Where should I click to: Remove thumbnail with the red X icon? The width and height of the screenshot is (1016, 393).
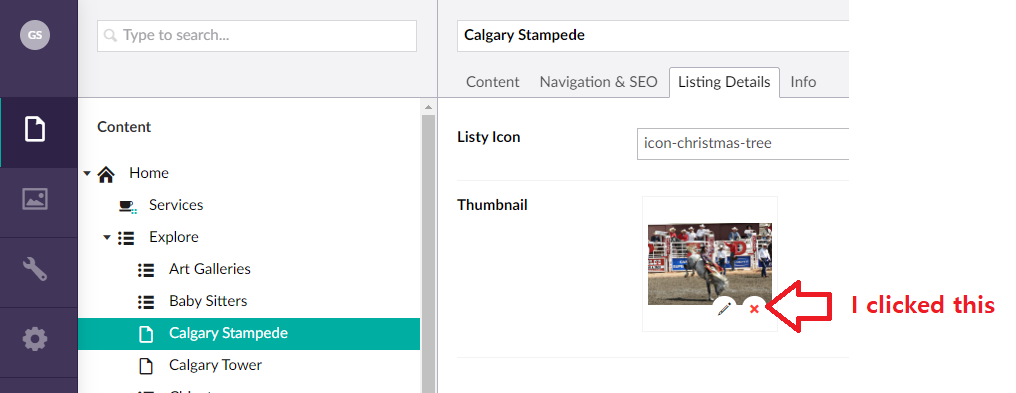(754, 309)
